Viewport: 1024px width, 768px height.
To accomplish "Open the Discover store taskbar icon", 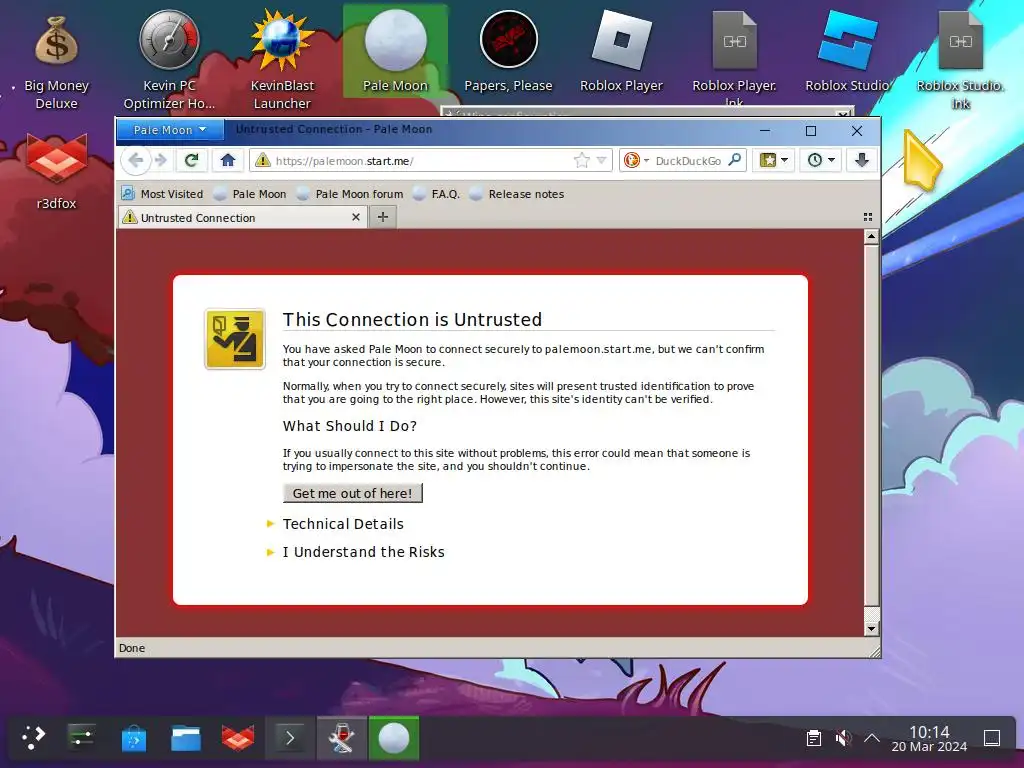I will pos(134,738).
